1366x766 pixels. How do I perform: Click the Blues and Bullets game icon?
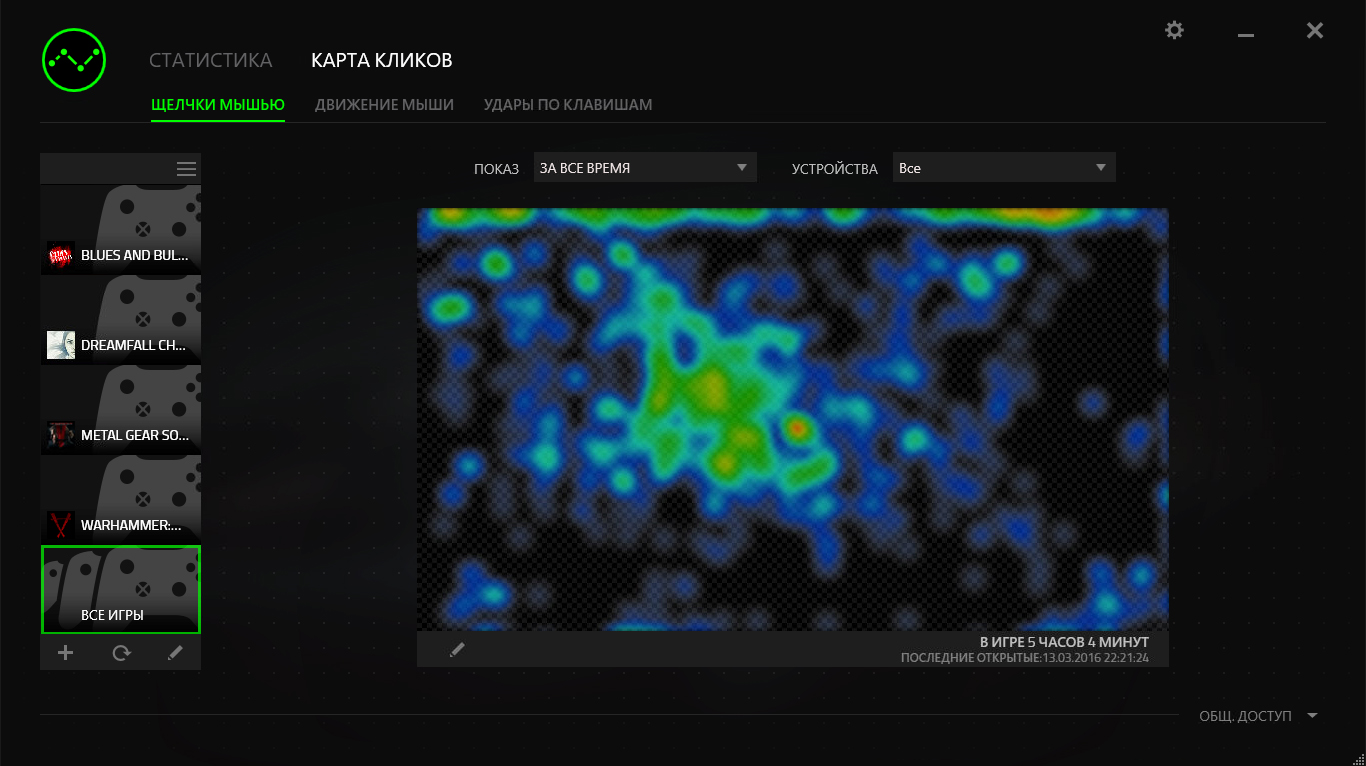(x=61, y=256)
